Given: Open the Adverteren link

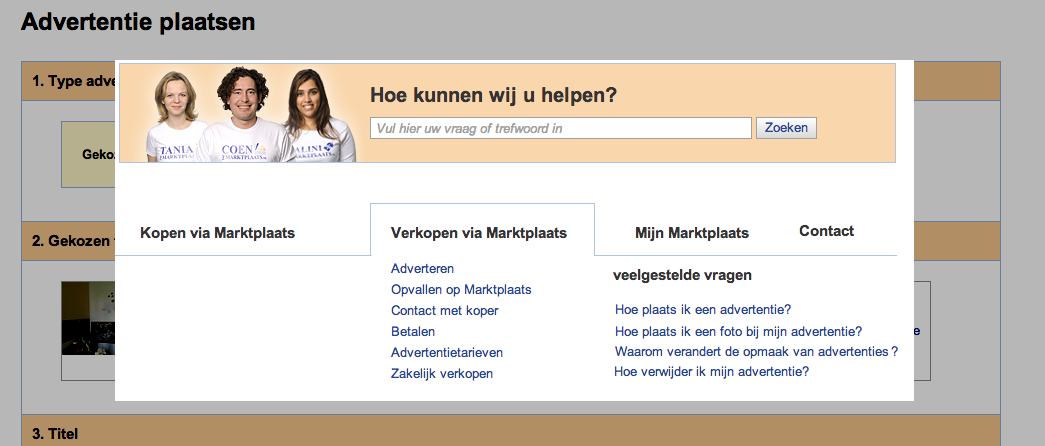Looking at the screenshot, I should click(x=422, y=269).
